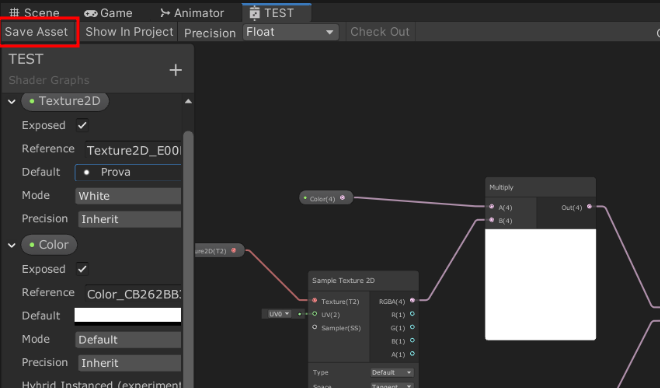Edit the Color Reference field

(x=133, y=294)
